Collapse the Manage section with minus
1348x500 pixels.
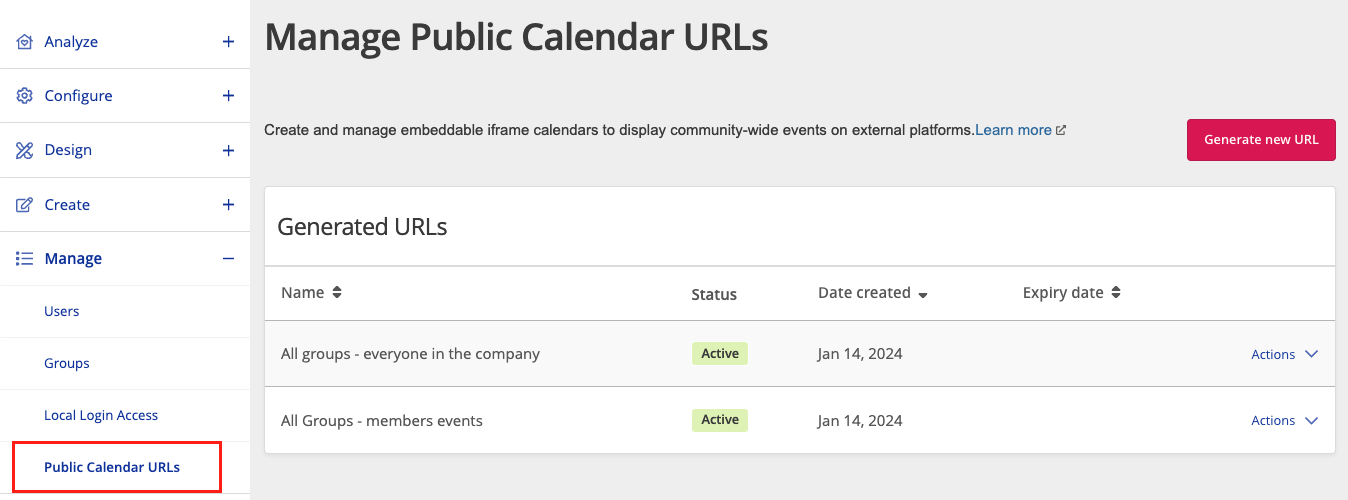[x=228, y=258]
